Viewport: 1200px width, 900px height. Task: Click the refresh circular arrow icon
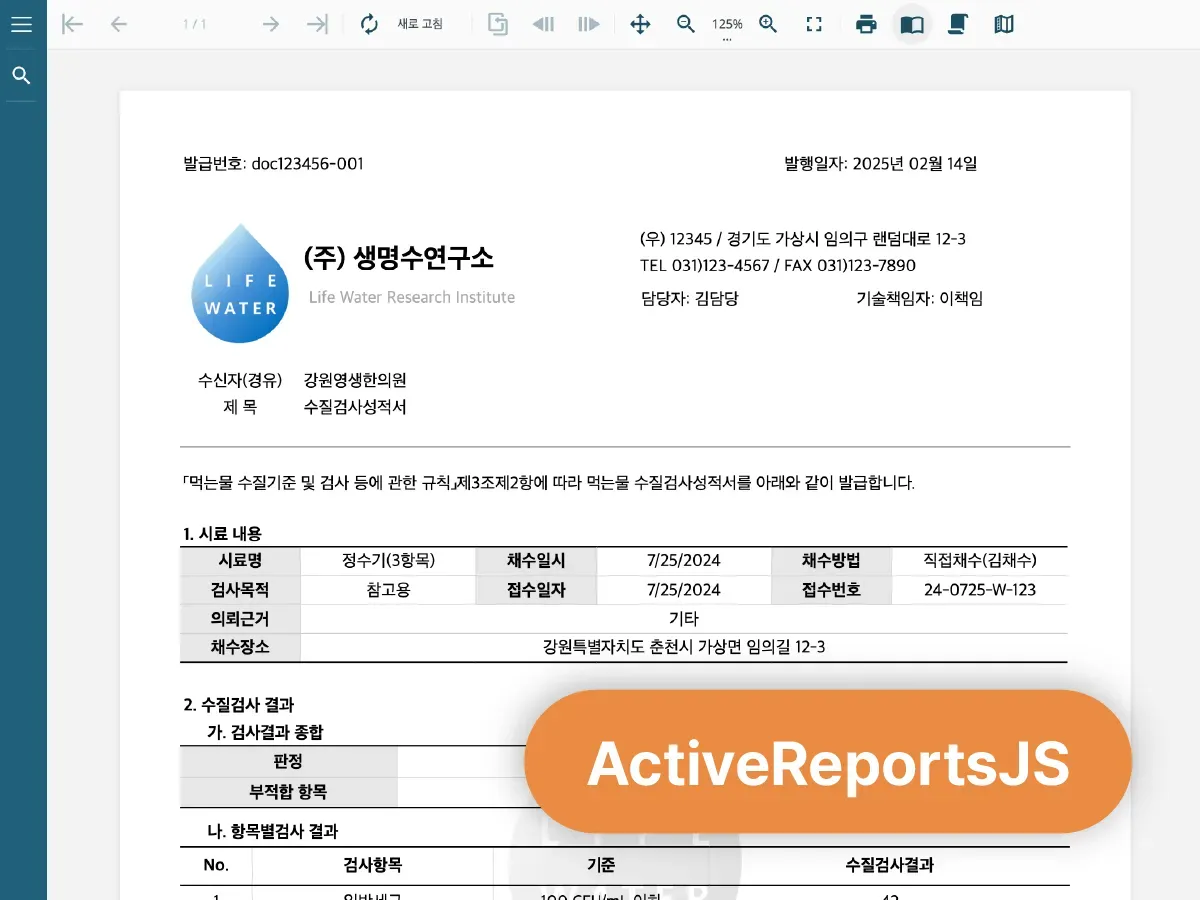point(370,24)
